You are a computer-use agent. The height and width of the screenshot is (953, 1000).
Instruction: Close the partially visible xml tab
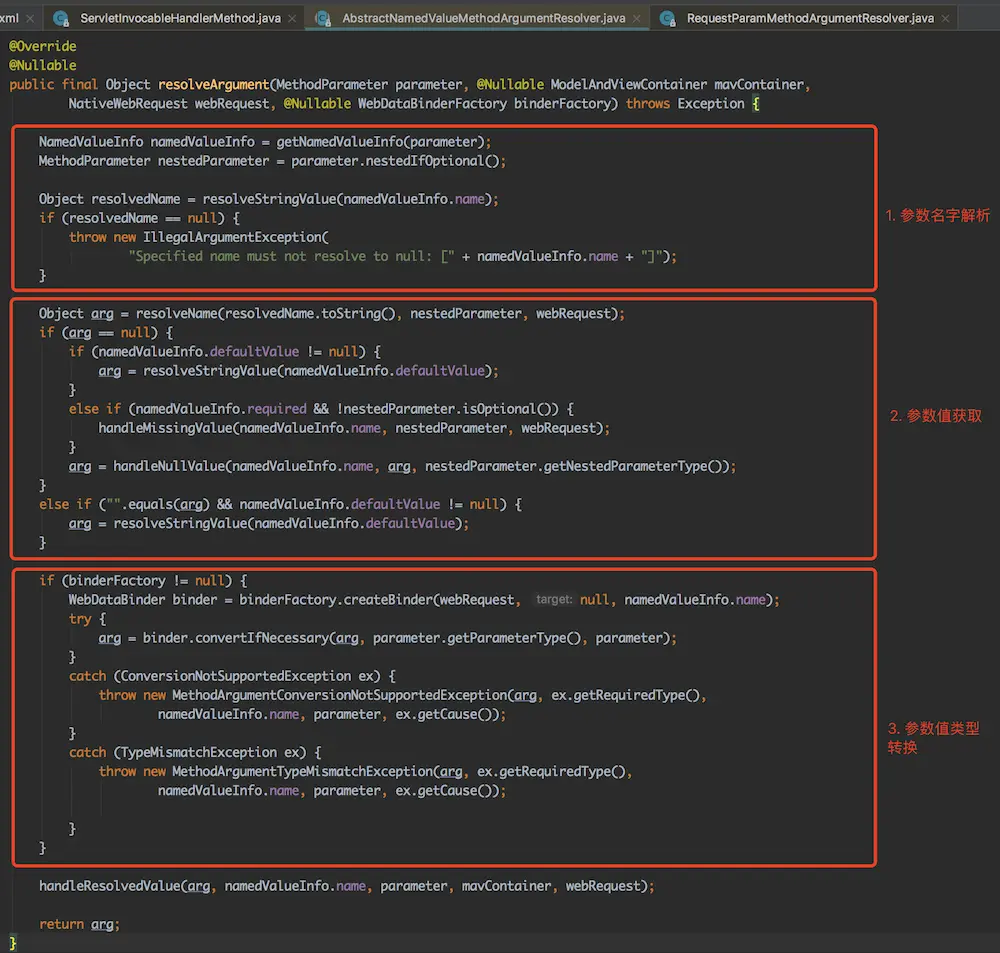point(32,18)
